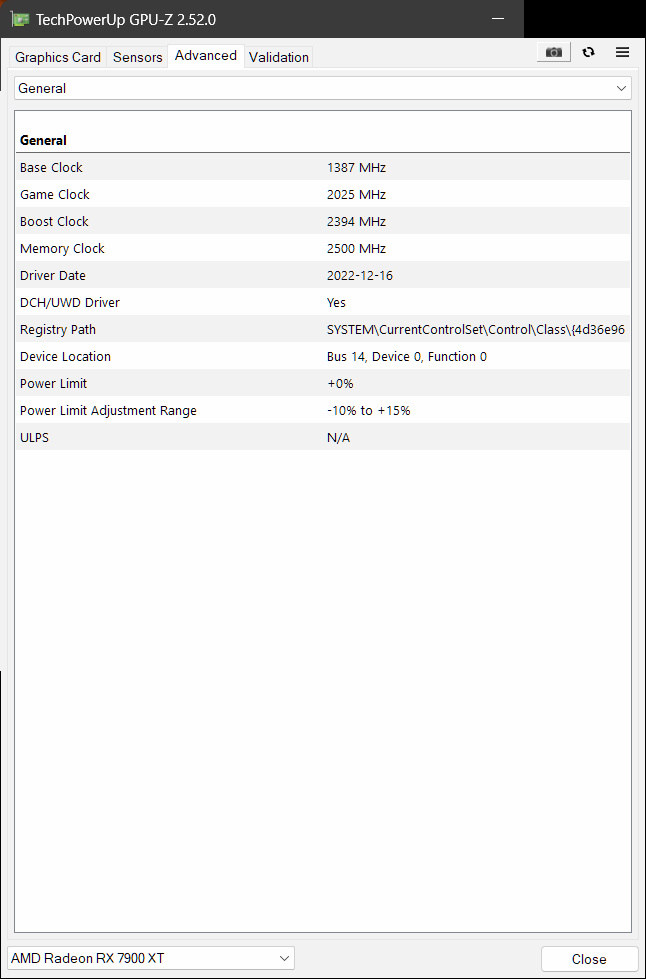Screen dimensions: 646x979
Task: Click the Memory Clock entry
Action: (323, 249)
